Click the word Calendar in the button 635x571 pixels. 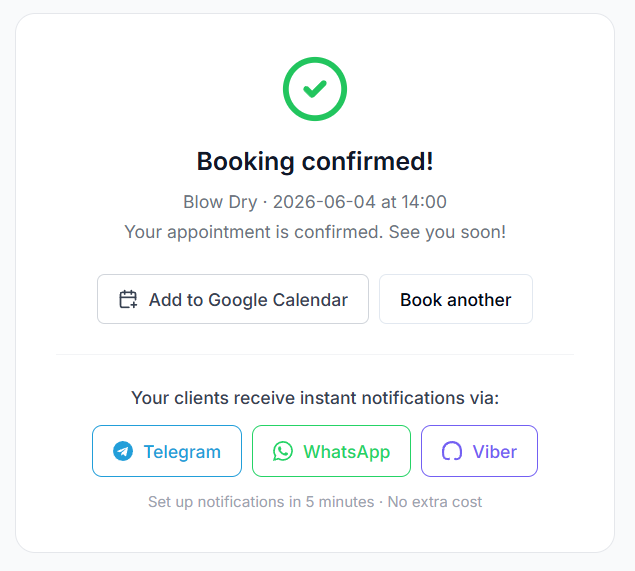[310, 300]
